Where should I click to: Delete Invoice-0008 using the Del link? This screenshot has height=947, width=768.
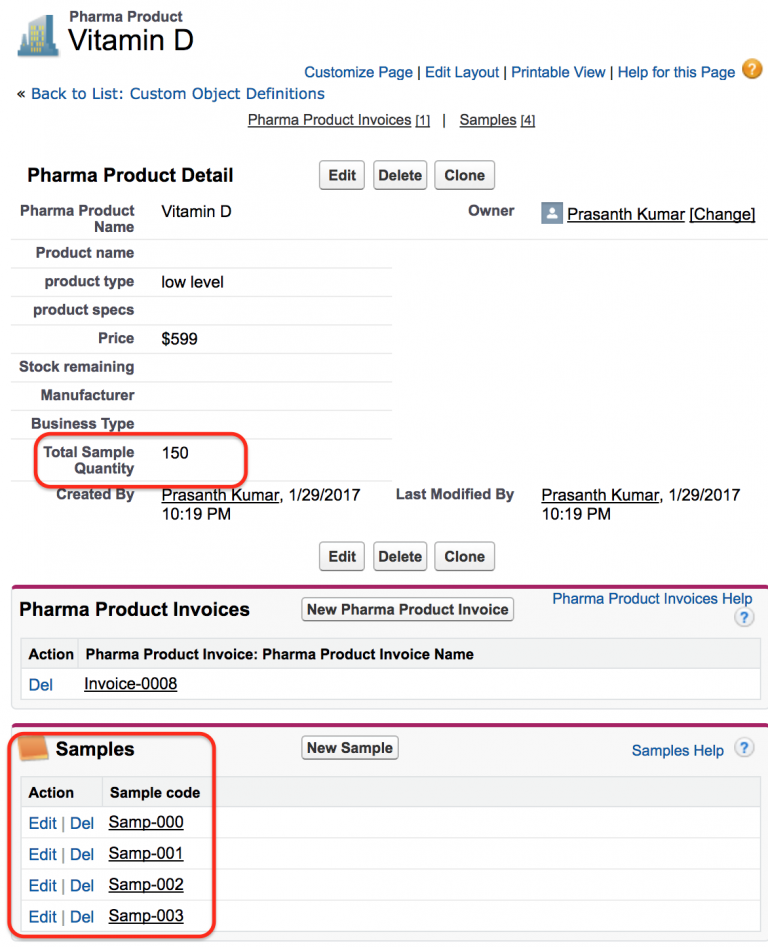click(41, 685)
